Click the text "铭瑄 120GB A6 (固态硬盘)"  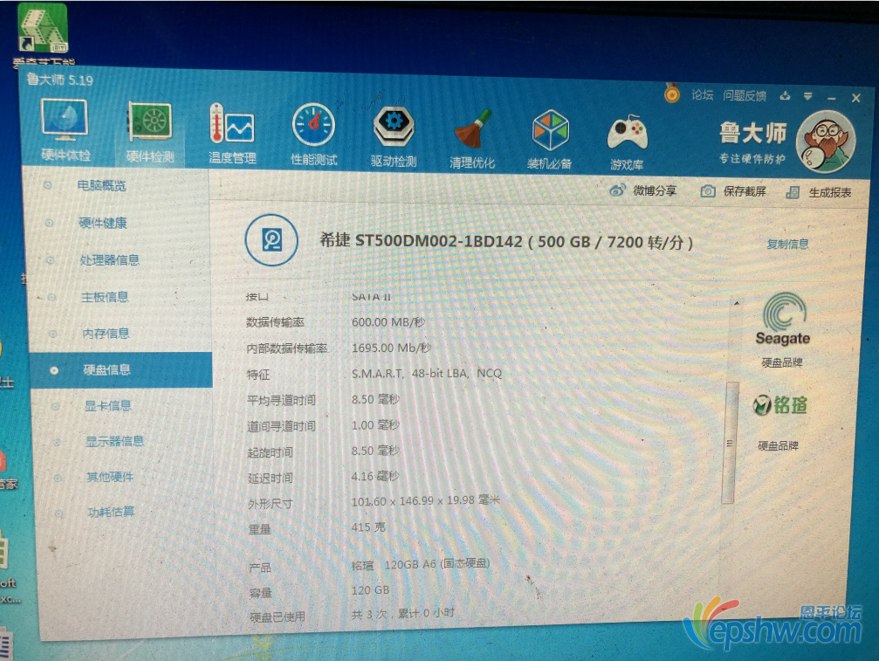[420, 565]
